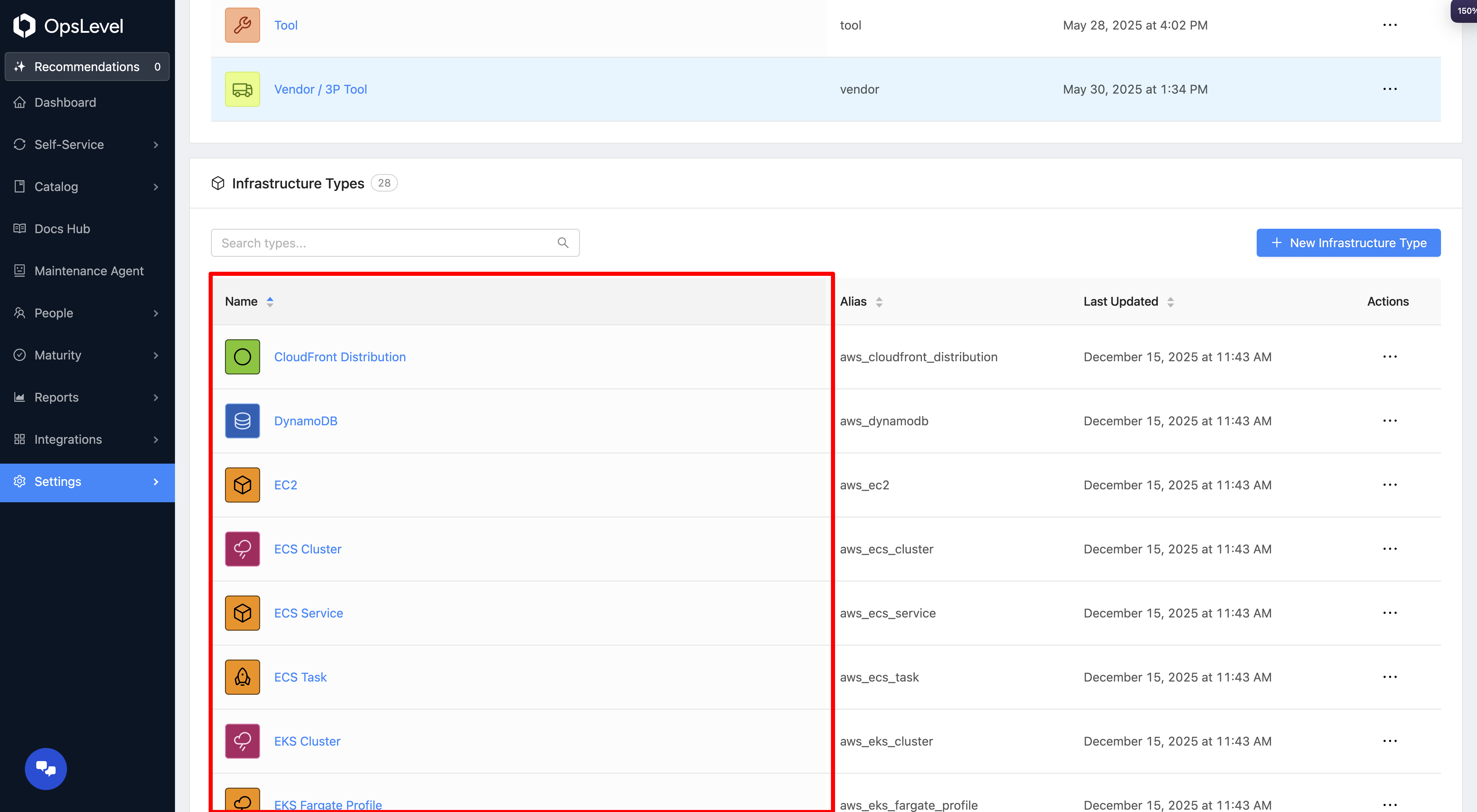This screenshot has width=1477, height=812.
Task: Click the Vendor / 3P Tool truck icon
Action: tap(242, 89)
